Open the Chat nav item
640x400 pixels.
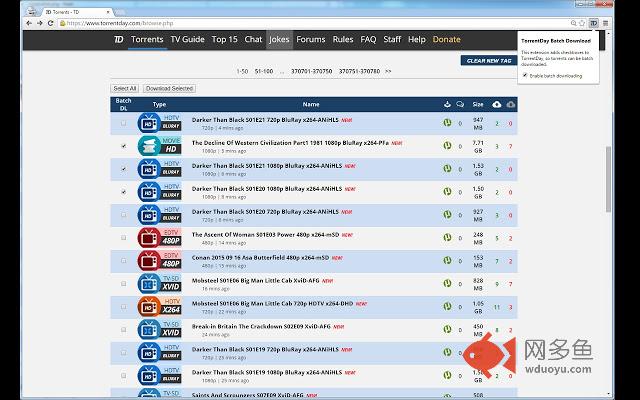point(253,39)
